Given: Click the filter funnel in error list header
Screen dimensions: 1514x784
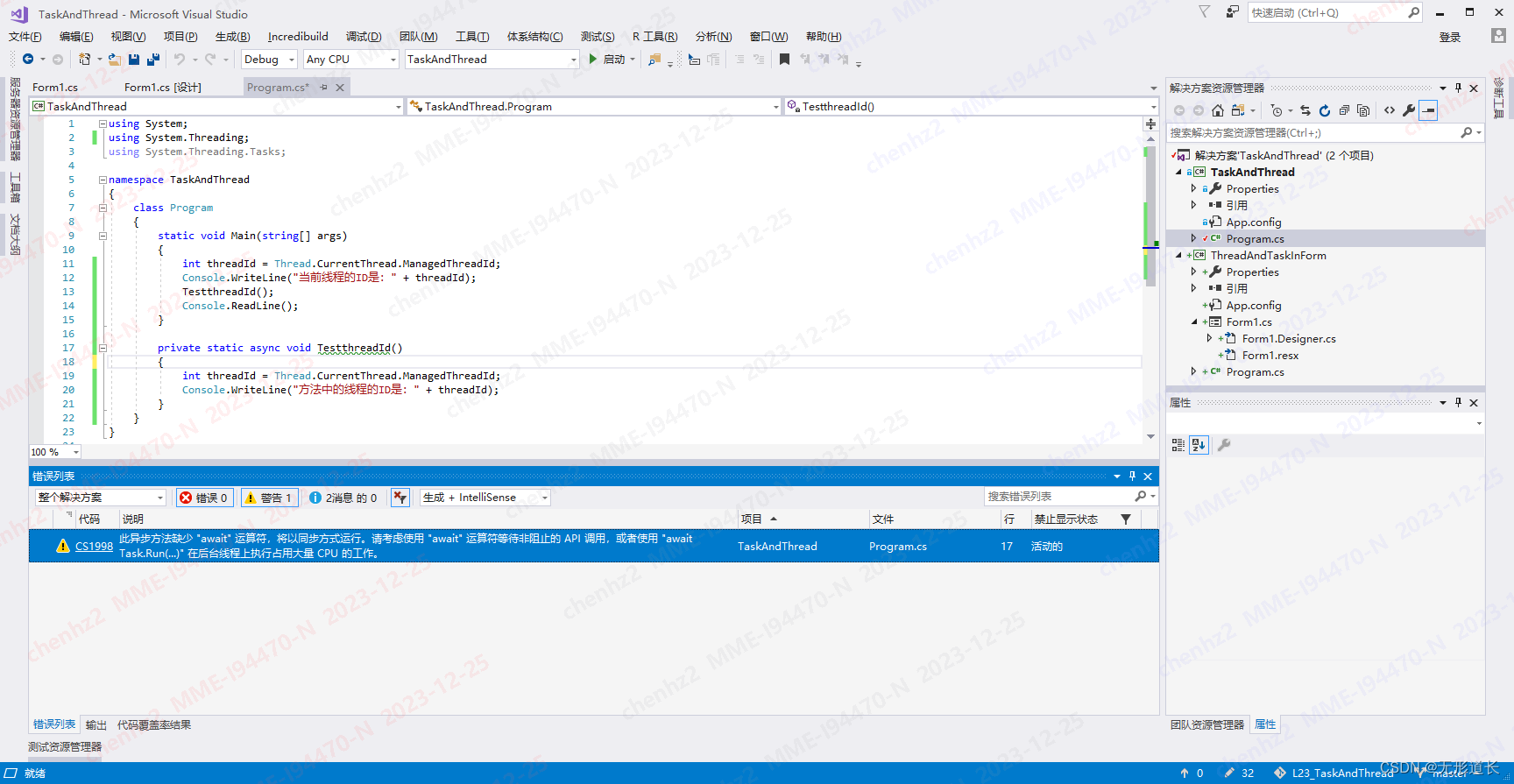Looking at the screenshot, I should pyautogui.click(x=1126, y=519).
